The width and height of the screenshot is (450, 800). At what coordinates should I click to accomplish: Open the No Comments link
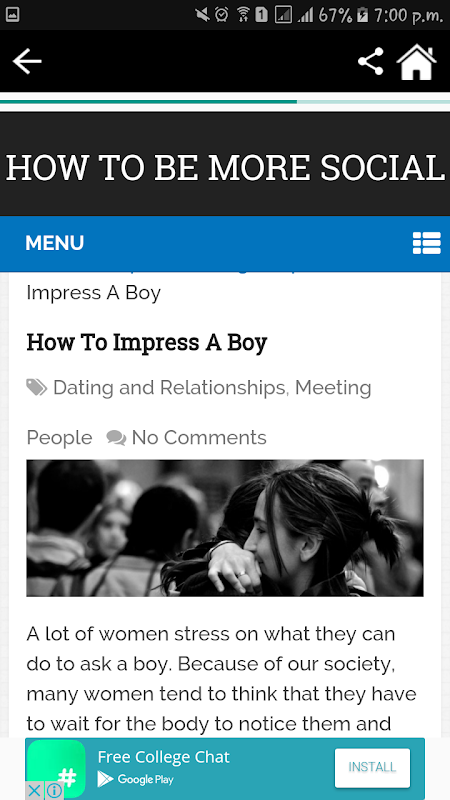(199, 438)
